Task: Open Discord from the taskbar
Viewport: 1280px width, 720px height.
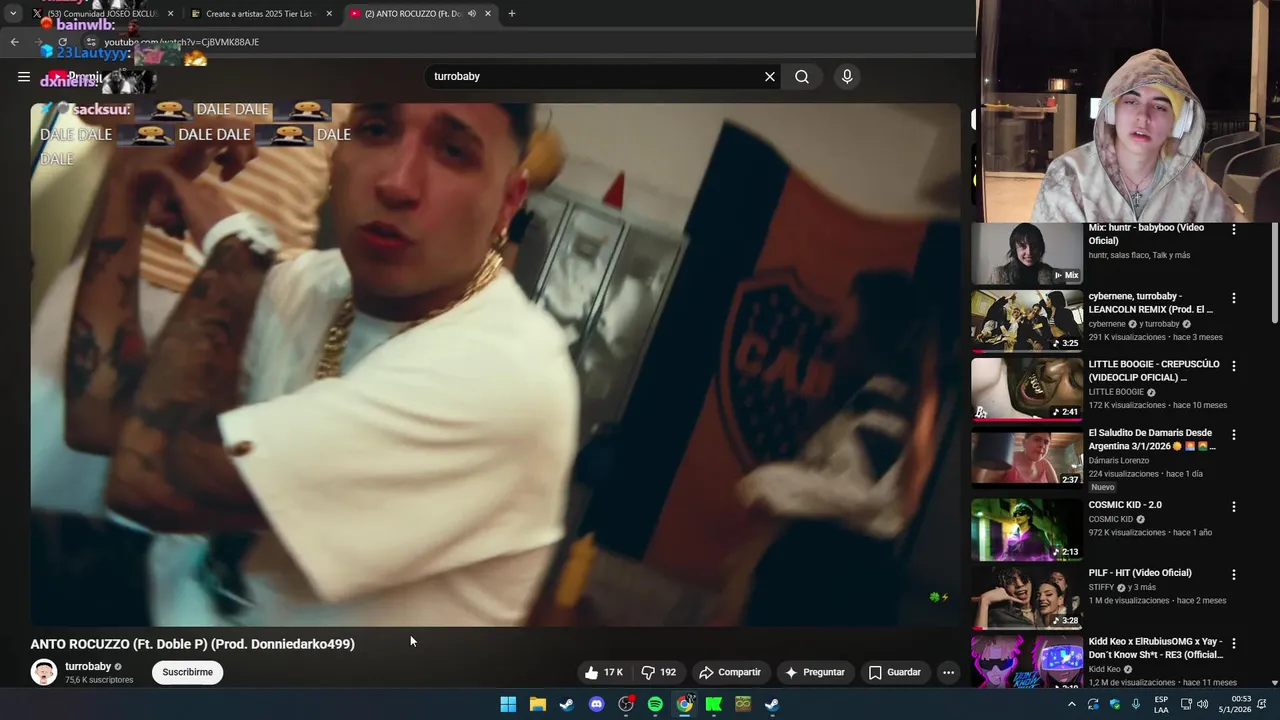Action: 597,704
